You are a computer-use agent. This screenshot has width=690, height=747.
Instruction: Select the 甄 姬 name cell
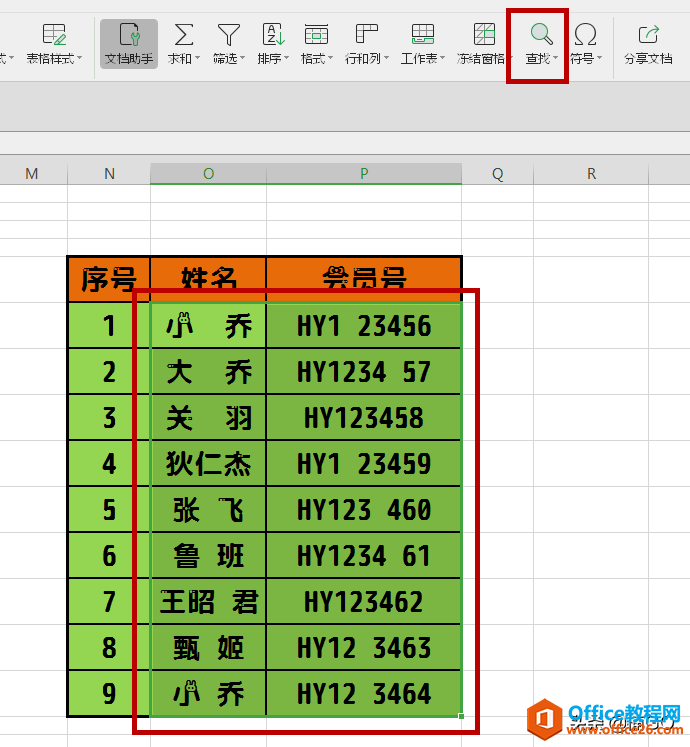208,647
